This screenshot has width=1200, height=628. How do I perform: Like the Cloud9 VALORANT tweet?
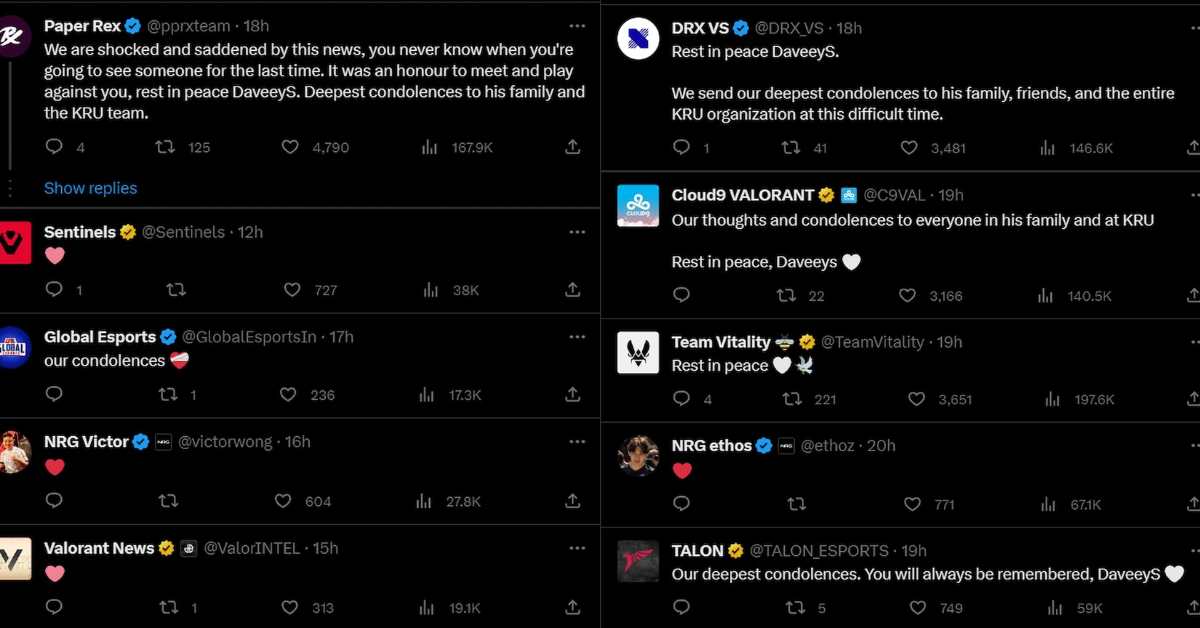click(x=907, y=295)
